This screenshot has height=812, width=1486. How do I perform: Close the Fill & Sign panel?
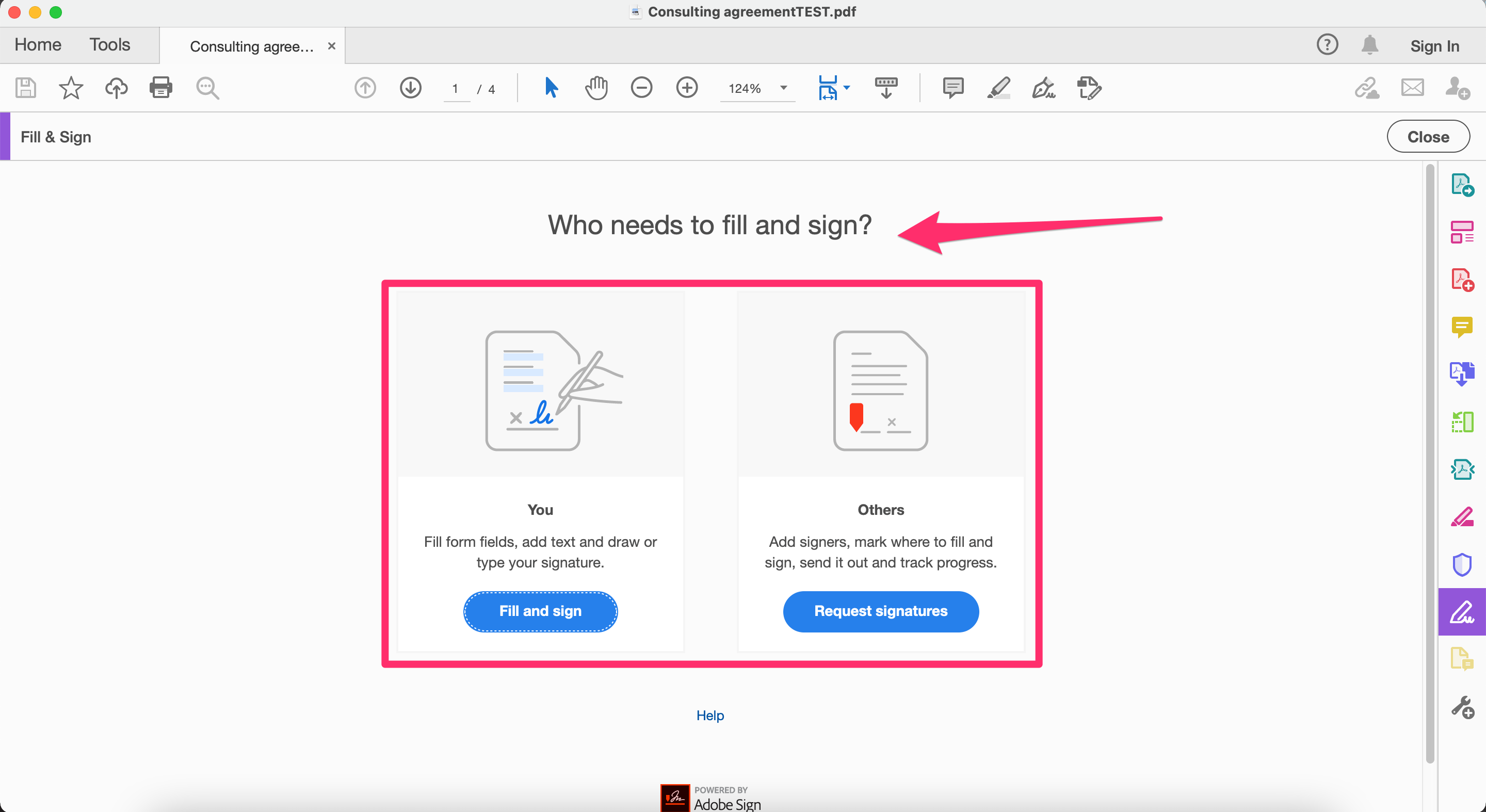click(x=1428, y=137)
